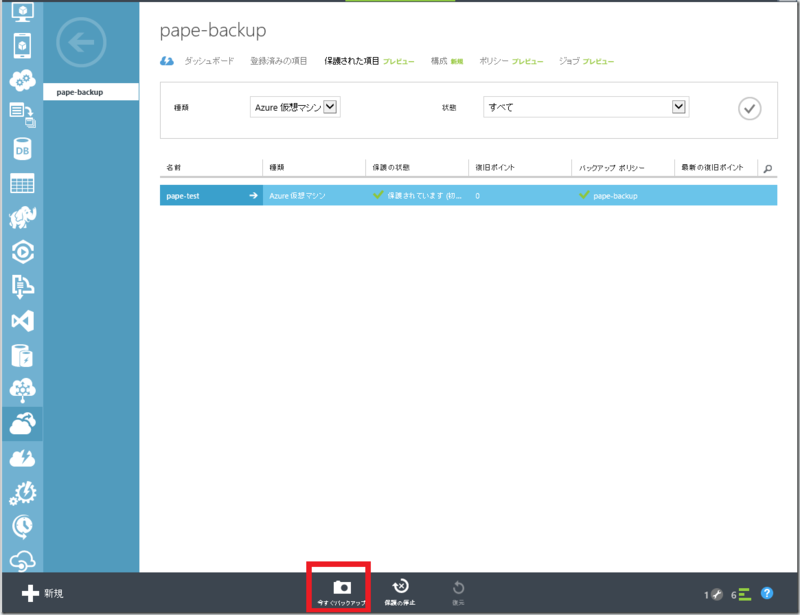Sort by the 保護の状態 column header
The width and height of the screenshot is (800, 615).
[x=391, y=167]
